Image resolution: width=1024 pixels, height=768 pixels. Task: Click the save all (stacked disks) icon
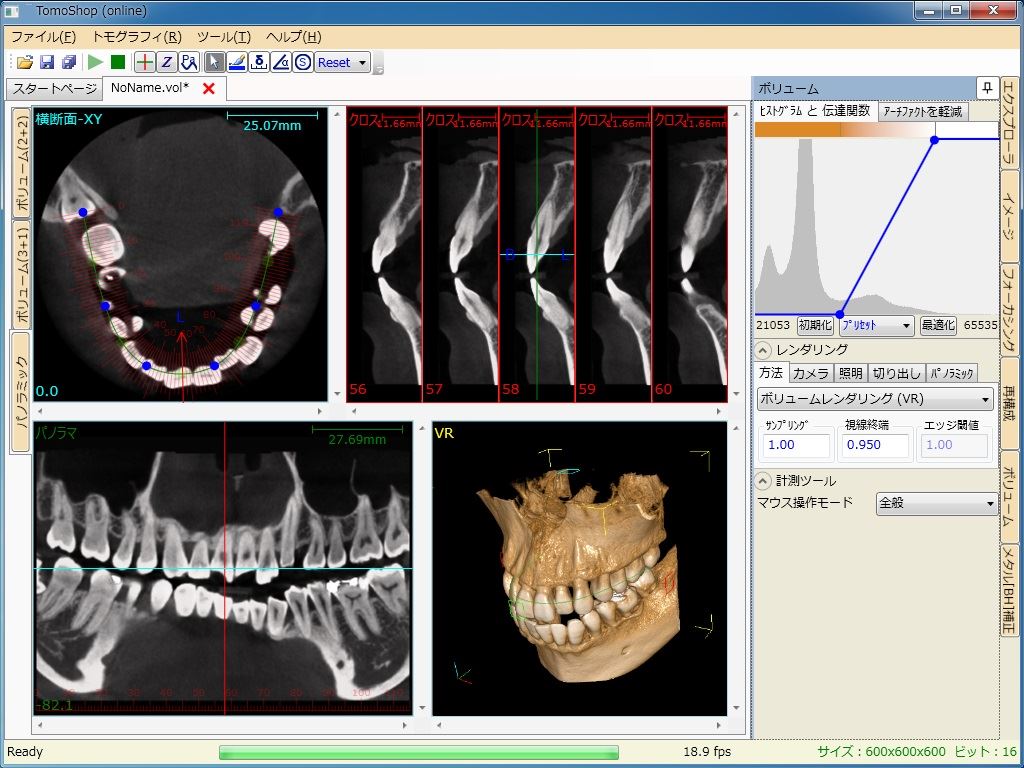tap(69, 63)
